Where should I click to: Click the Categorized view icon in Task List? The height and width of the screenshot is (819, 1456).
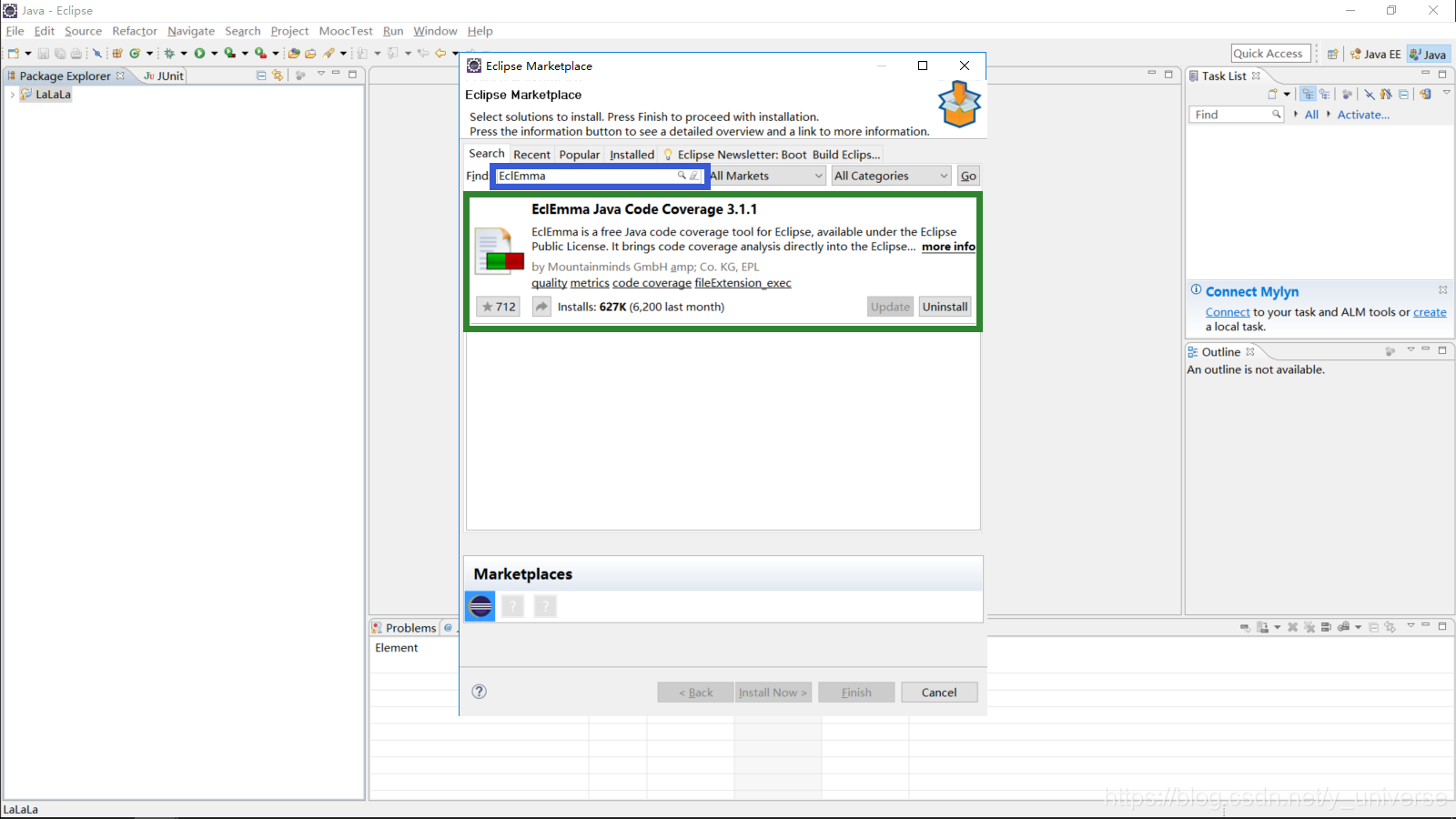point(1309,94)
